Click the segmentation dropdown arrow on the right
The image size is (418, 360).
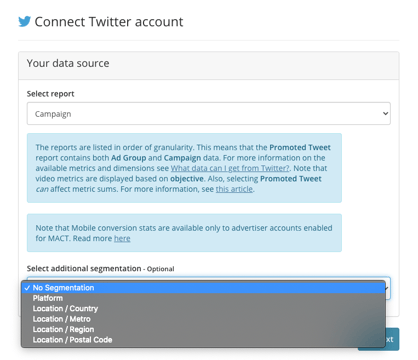tap(388, 288)
